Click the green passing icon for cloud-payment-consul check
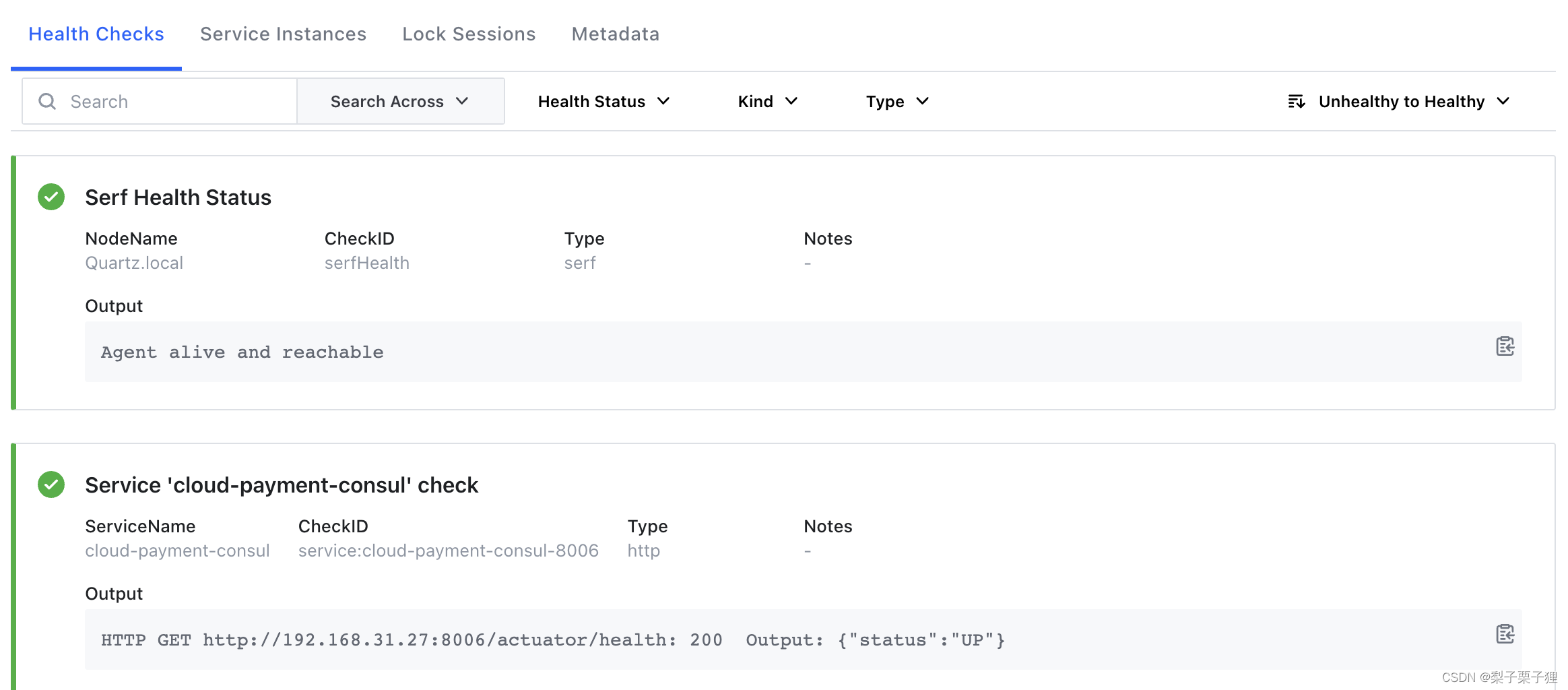Viewport: 1568px width, 690px height. 51,484
